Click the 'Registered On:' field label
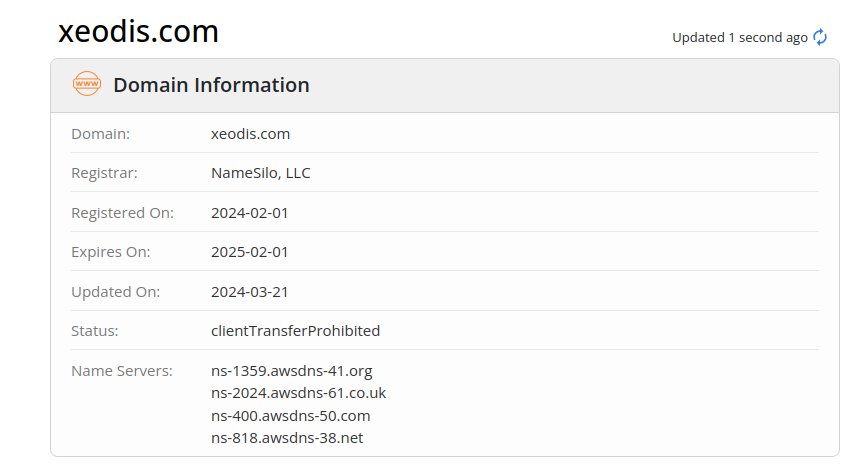This screenshot has height=465, width=856. (x=122, y=212)
